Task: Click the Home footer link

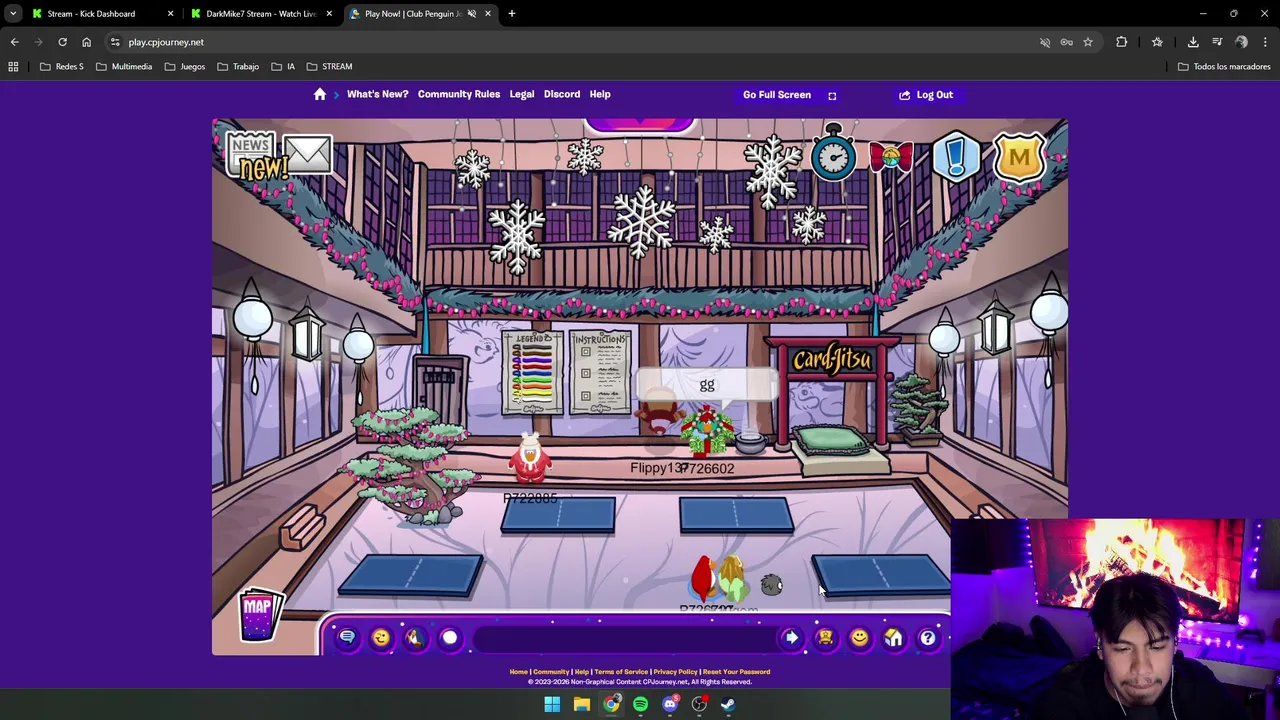Action: point(518,672)
